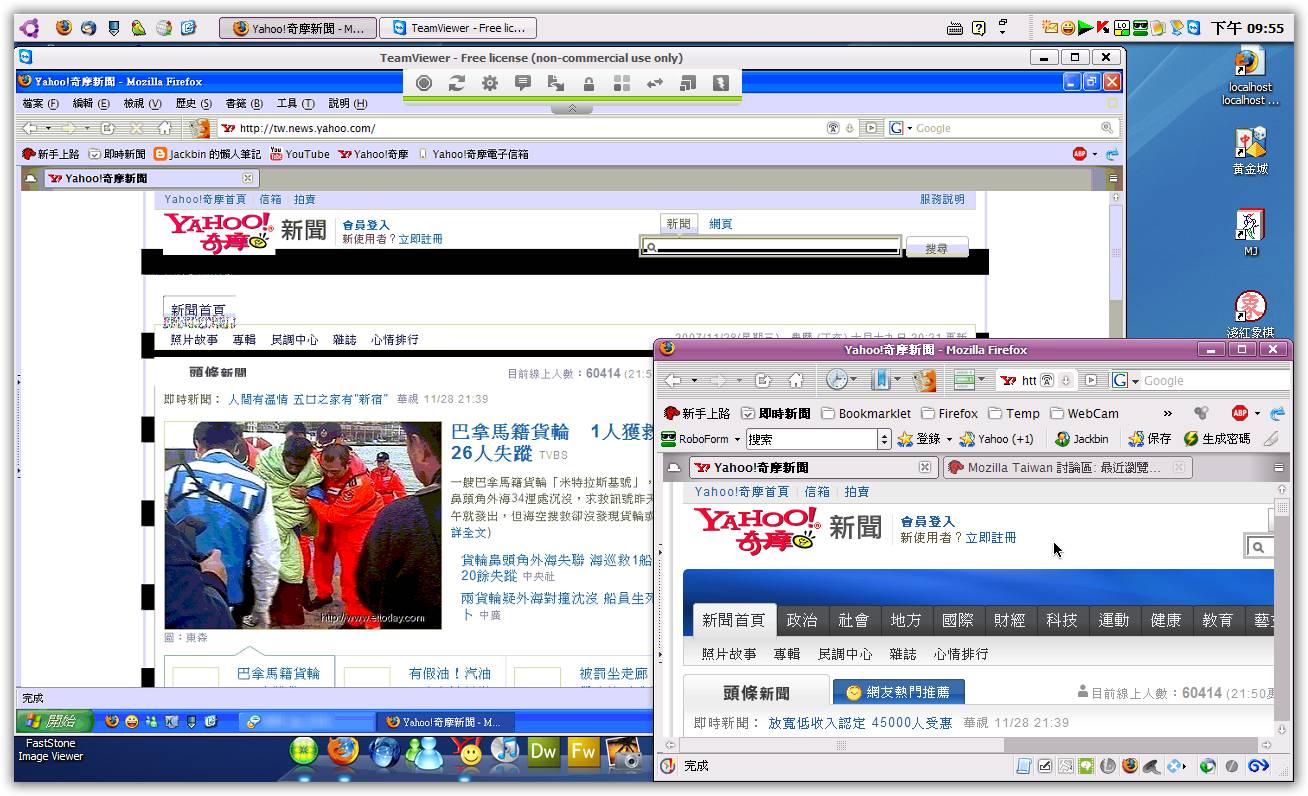
Task: Click the Adblock Plus ABP icon in front Firefox
Action: (x=1240, y=413)
